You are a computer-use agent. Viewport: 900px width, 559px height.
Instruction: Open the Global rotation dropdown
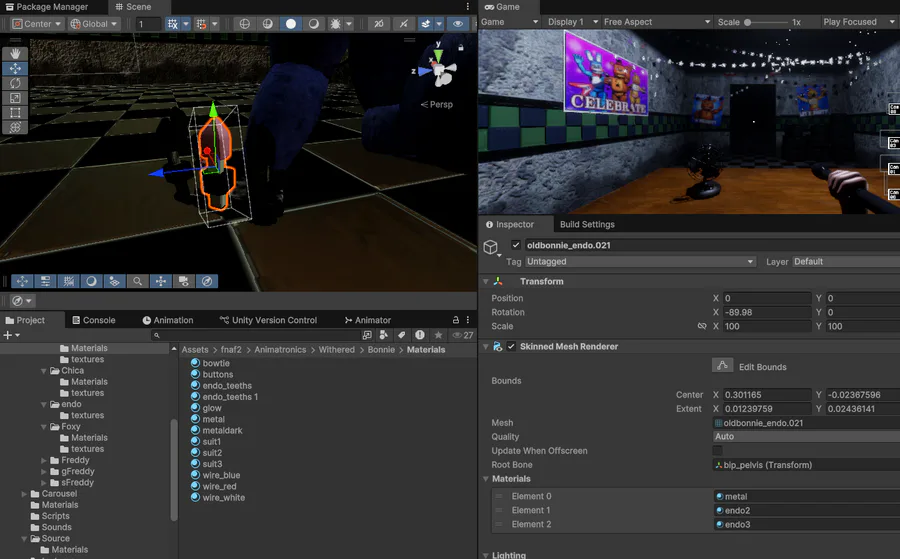coord(94,24)
